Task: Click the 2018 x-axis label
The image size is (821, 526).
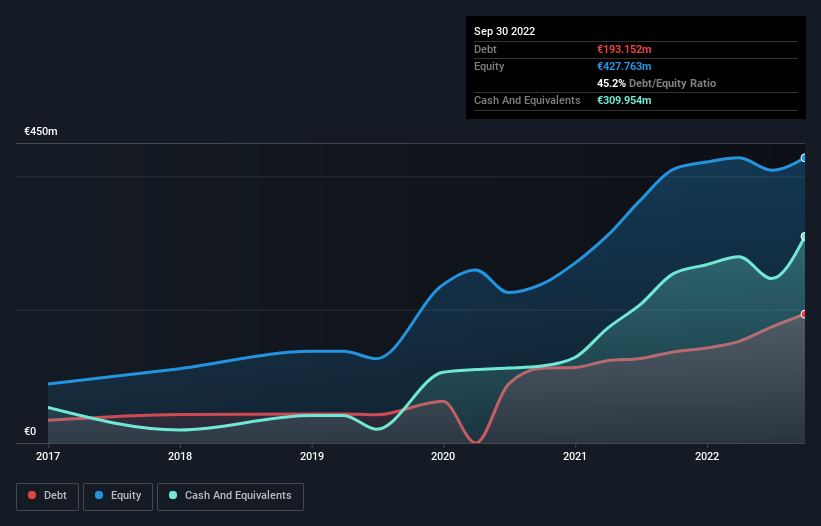Action: tap(180, 456)
